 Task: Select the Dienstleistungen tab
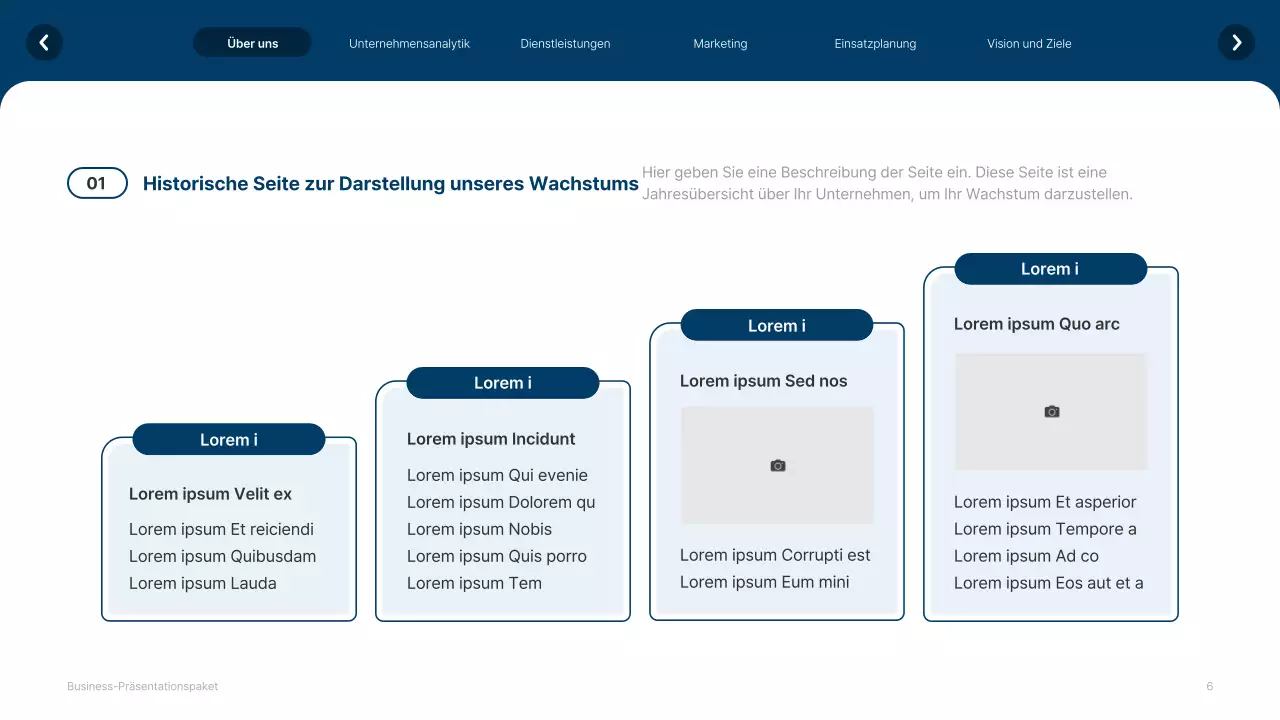coord(565,43)
